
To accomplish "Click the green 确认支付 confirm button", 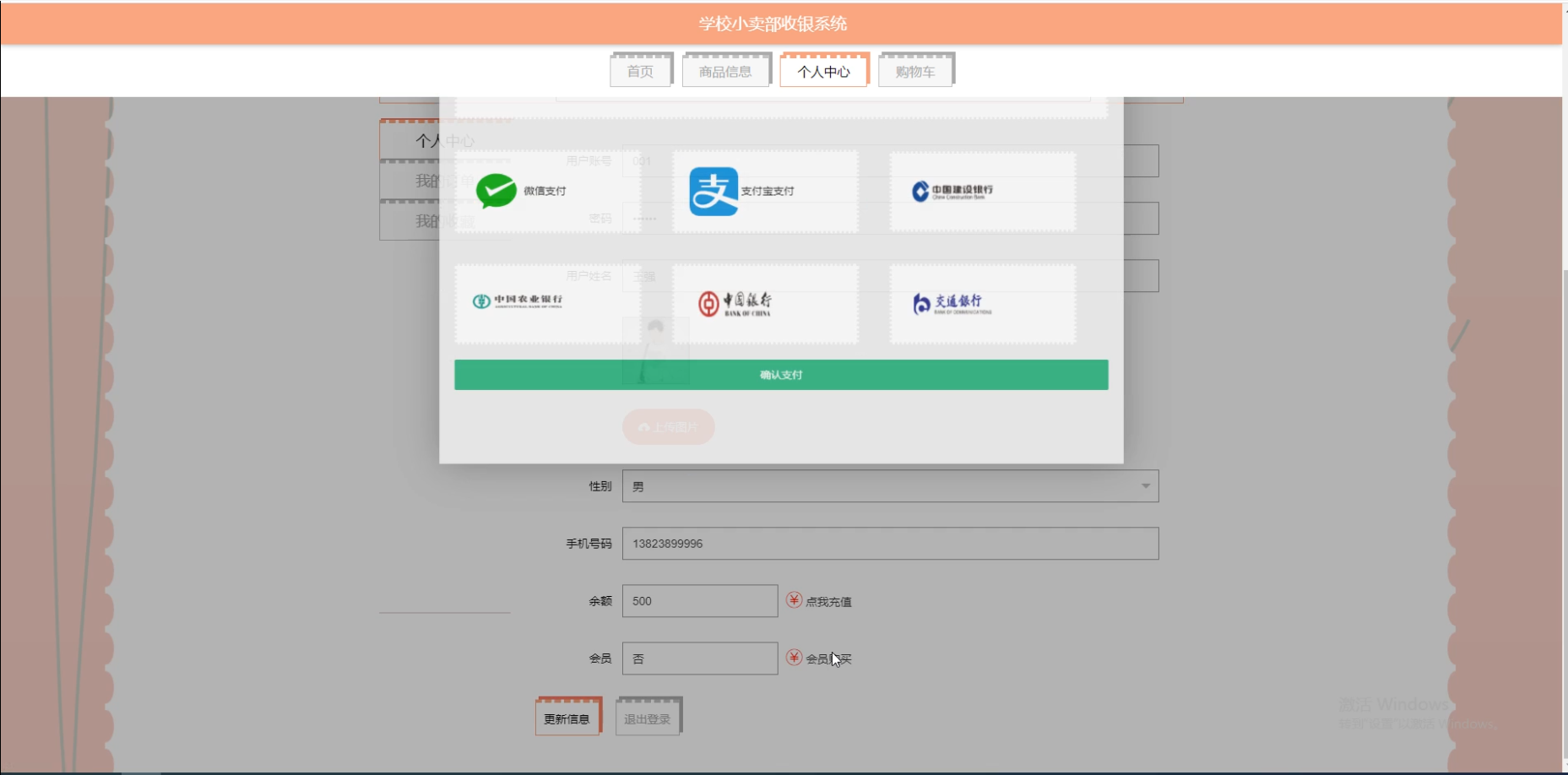I will [781, 375].
